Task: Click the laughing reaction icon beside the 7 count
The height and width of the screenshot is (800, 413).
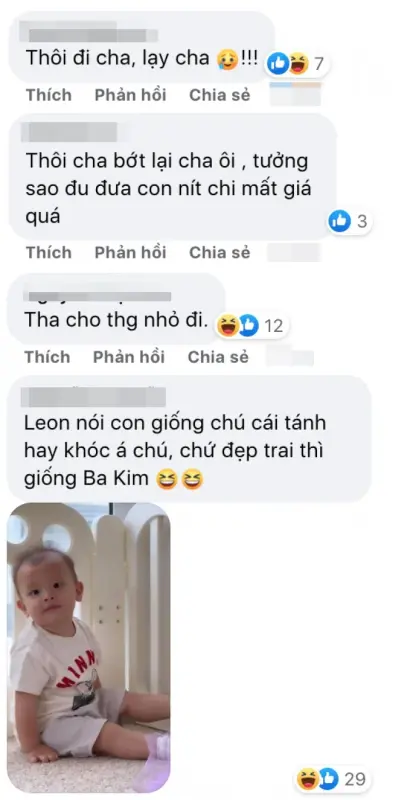Action: click(298, 64)
